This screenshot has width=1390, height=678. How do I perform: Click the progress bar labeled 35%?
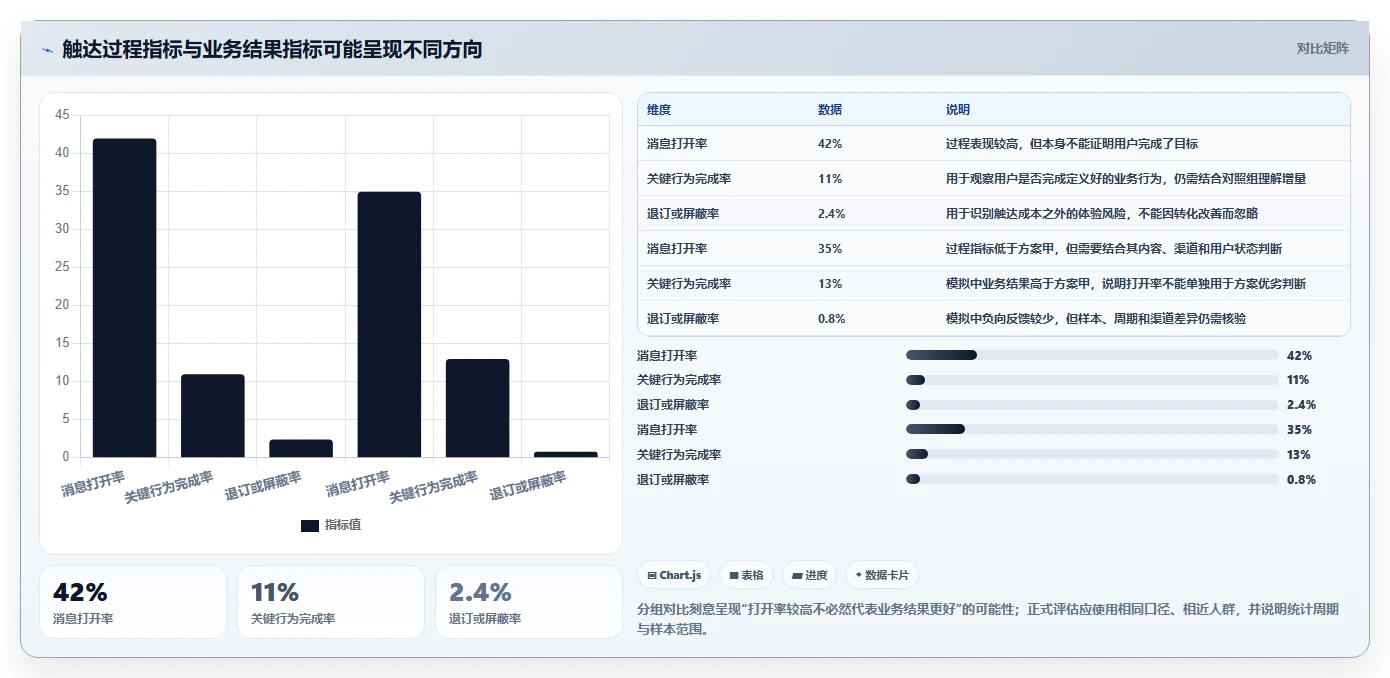1092,430
